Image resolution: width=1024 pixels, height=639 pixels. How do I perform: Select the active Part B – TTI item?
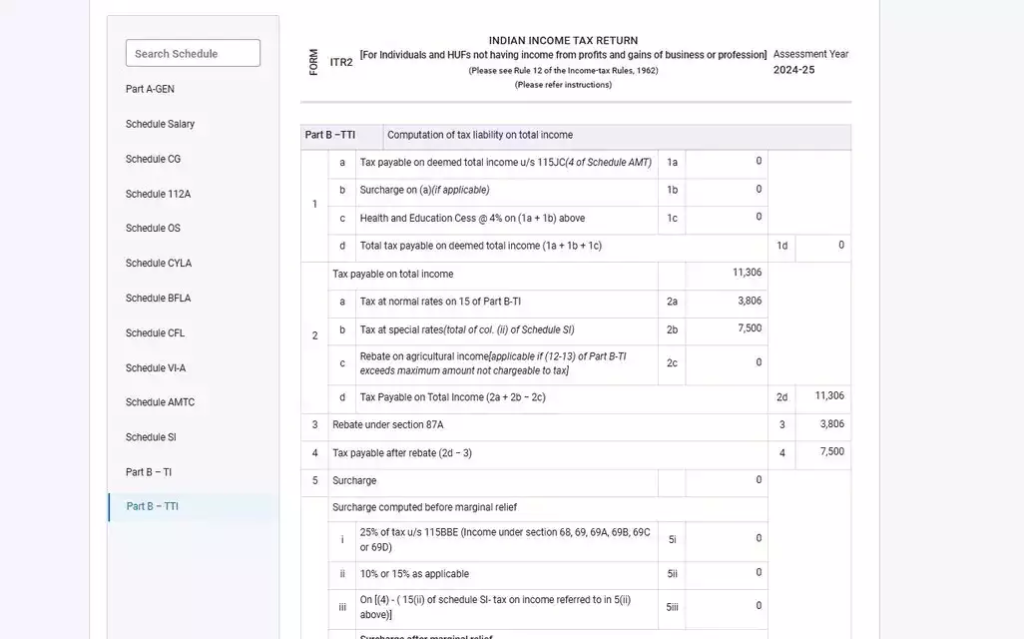pos(152,507)
